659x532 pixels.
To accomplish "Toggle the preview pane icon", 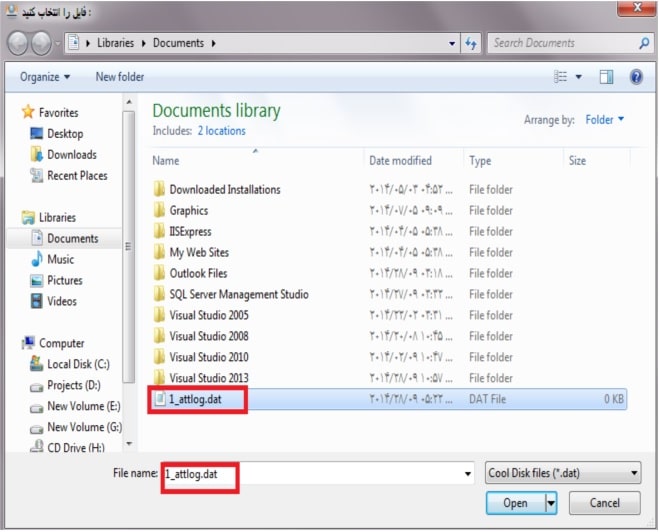I will pyautogui.click(x=606, y=77).
